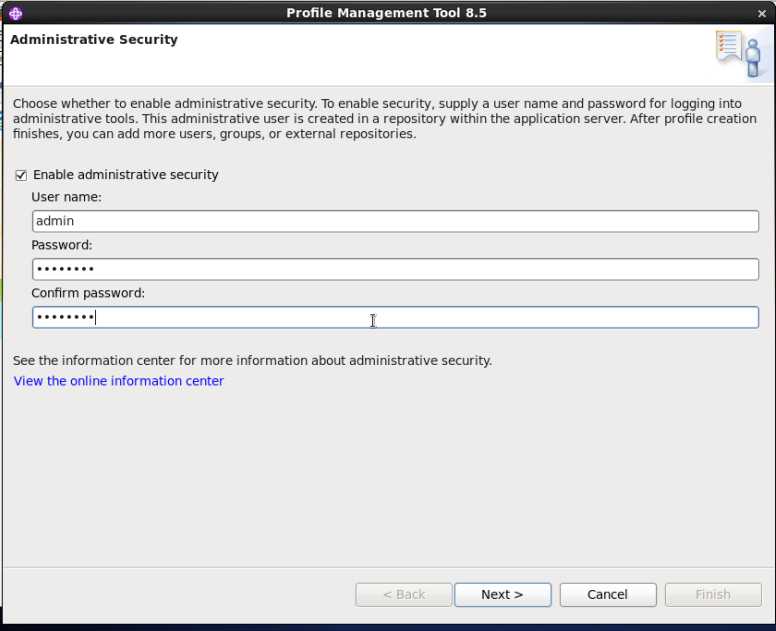Click the "See the information center" text line

click(252, 360)
